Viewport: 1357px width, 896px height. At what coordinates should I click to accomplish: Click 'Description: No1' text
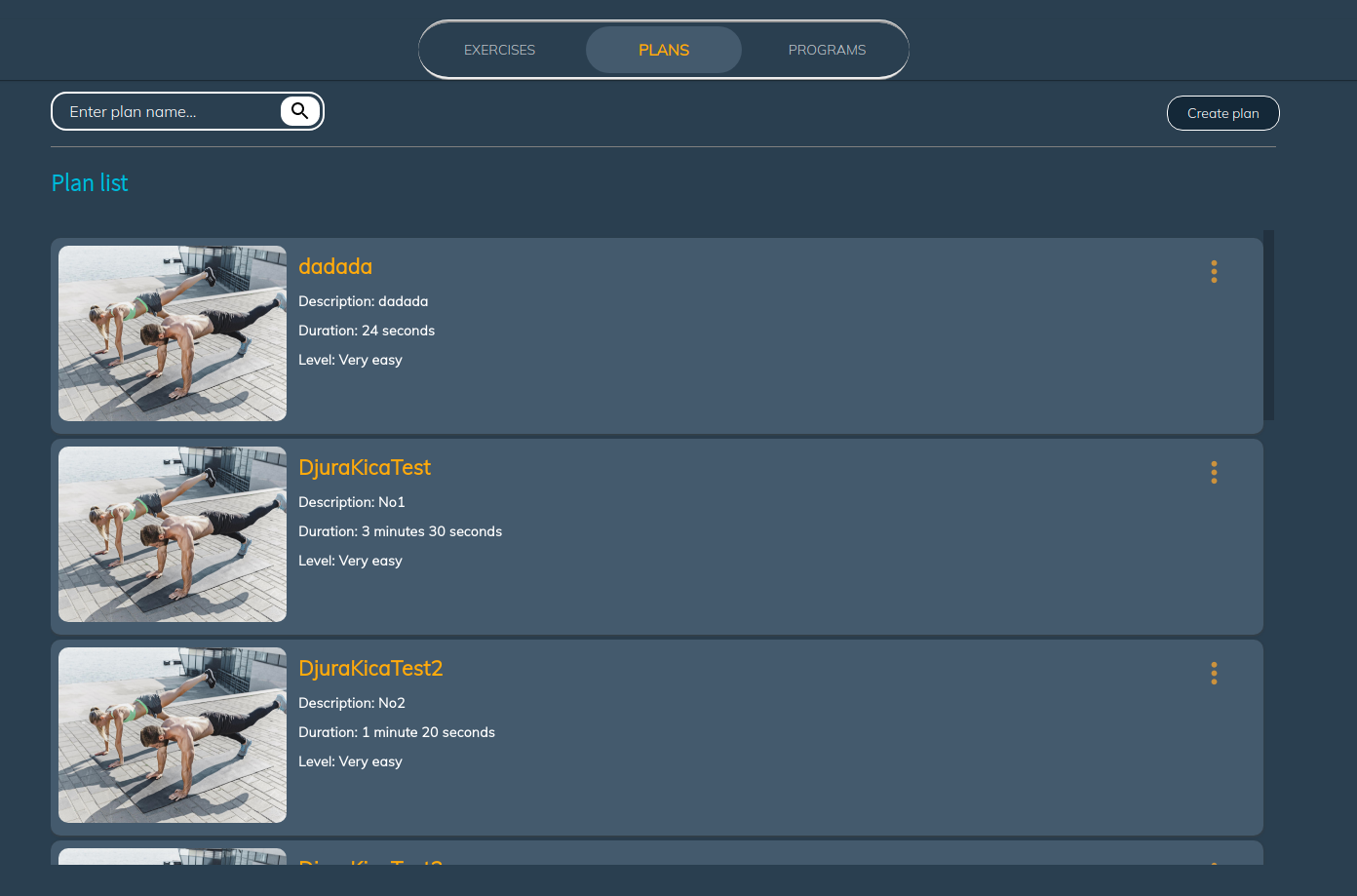(x=352, y=502)
